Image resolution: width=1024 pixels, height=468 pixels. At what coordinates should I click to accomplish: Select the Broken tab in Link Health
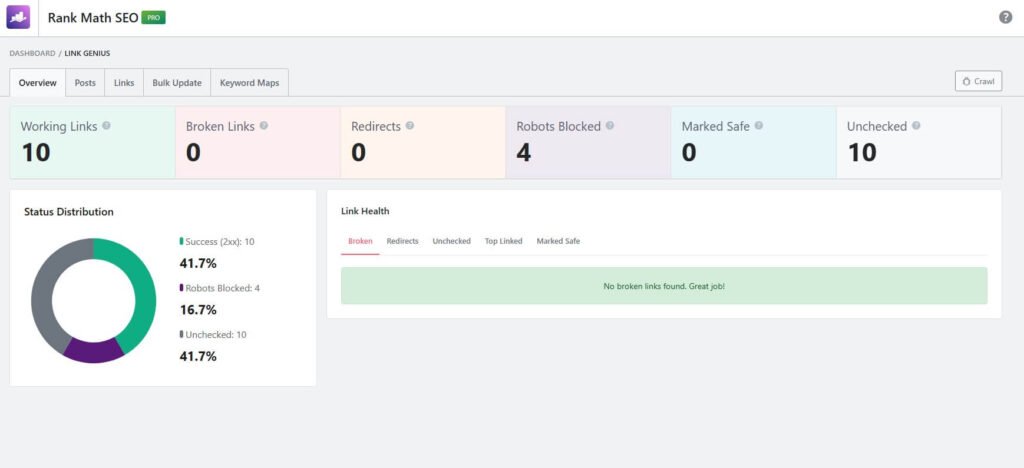pyautogui.click(x=360, y=241)
